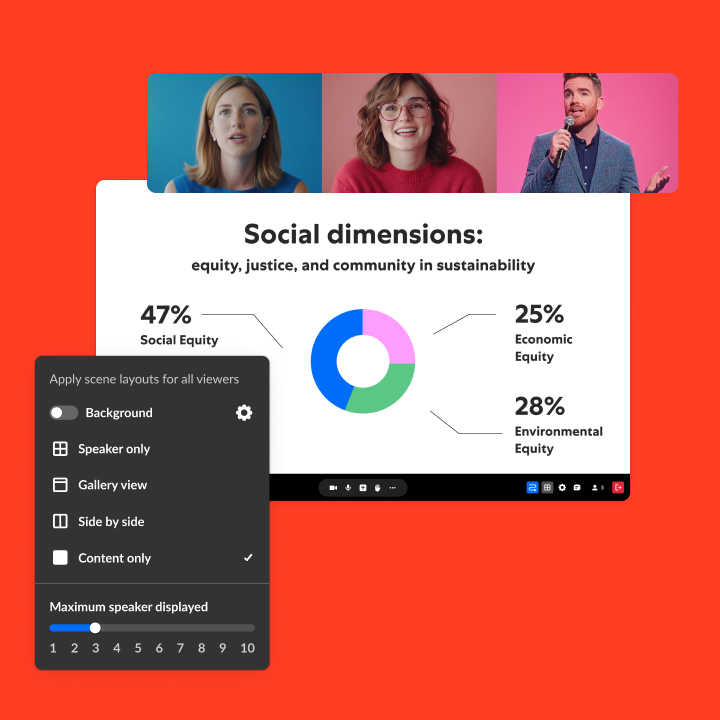Select the woman with glasses video
The width and height of the screenshot is (720, 720).
pyautogui.click(x=409, y=133)
